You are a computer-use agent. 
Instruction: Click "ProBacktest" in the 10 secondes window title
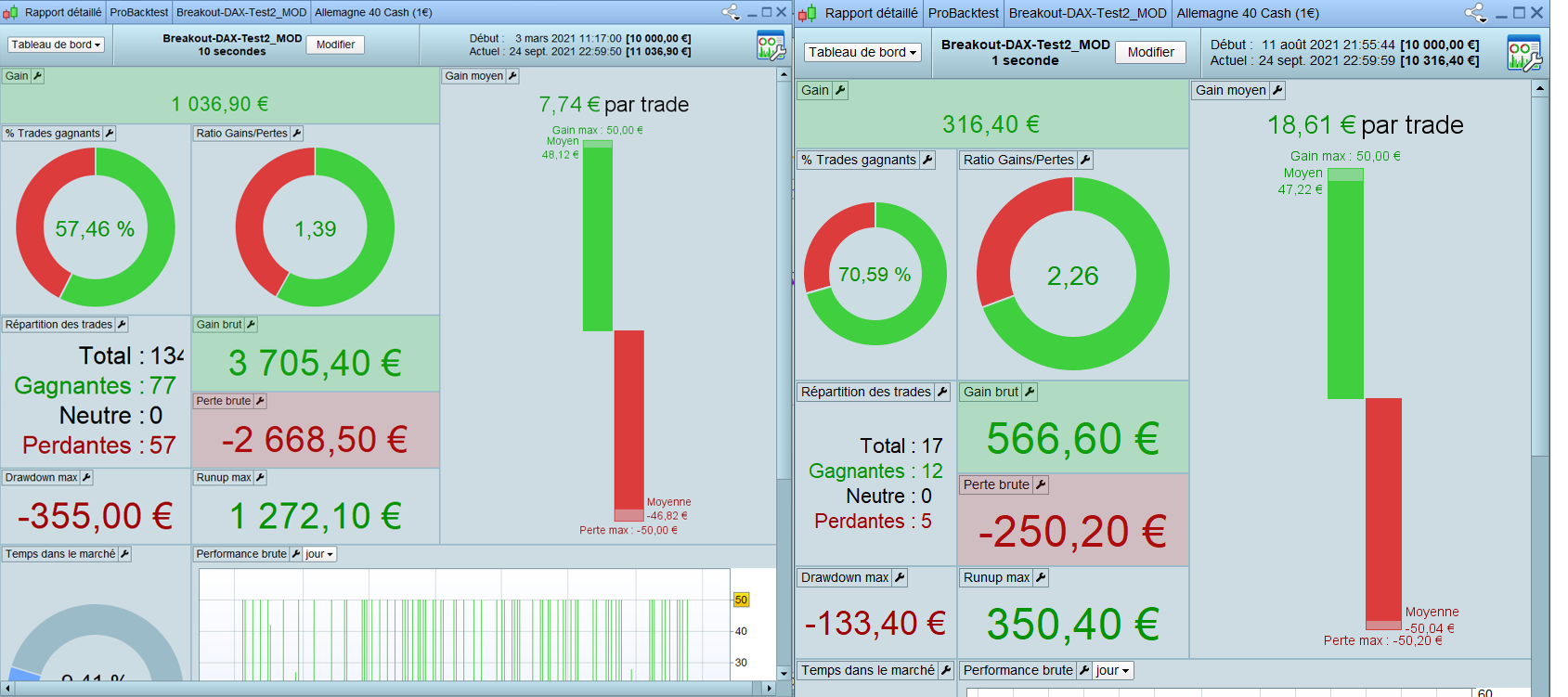(x=139, y=12)
